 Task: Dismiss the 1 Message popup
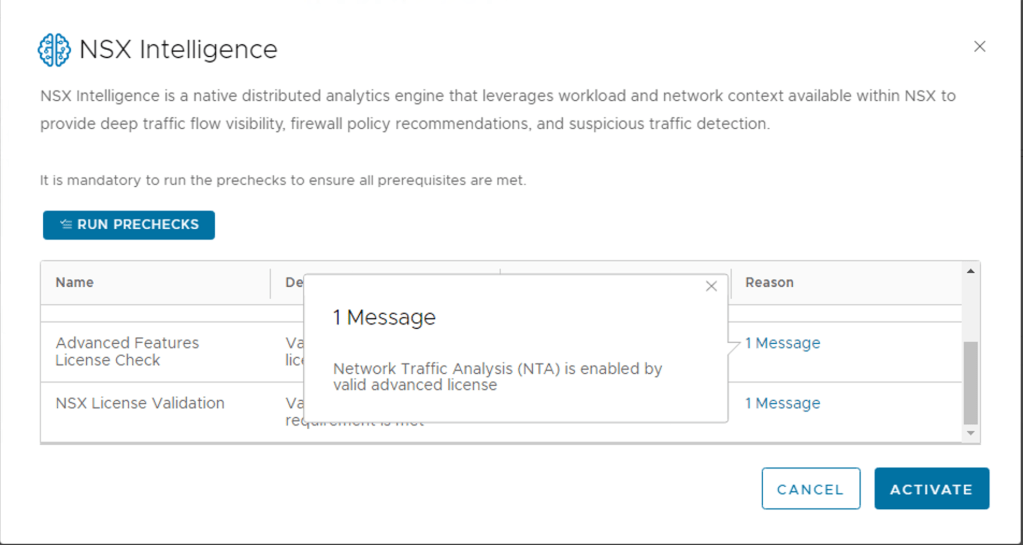pyautogui.click(x=711, y=286)
